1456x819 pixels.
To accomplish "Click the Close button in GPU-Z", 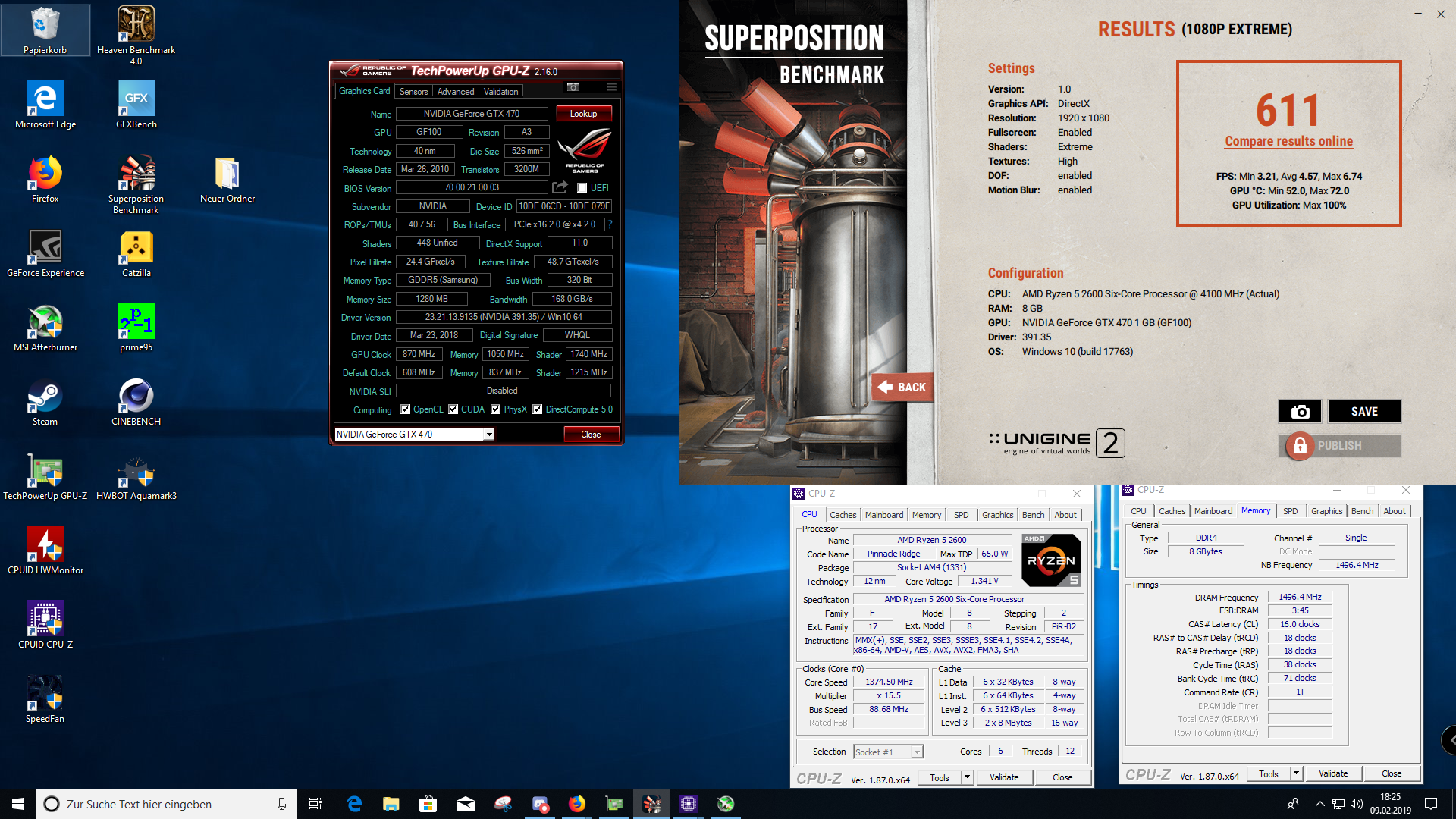I will click(x=591, y=435).
